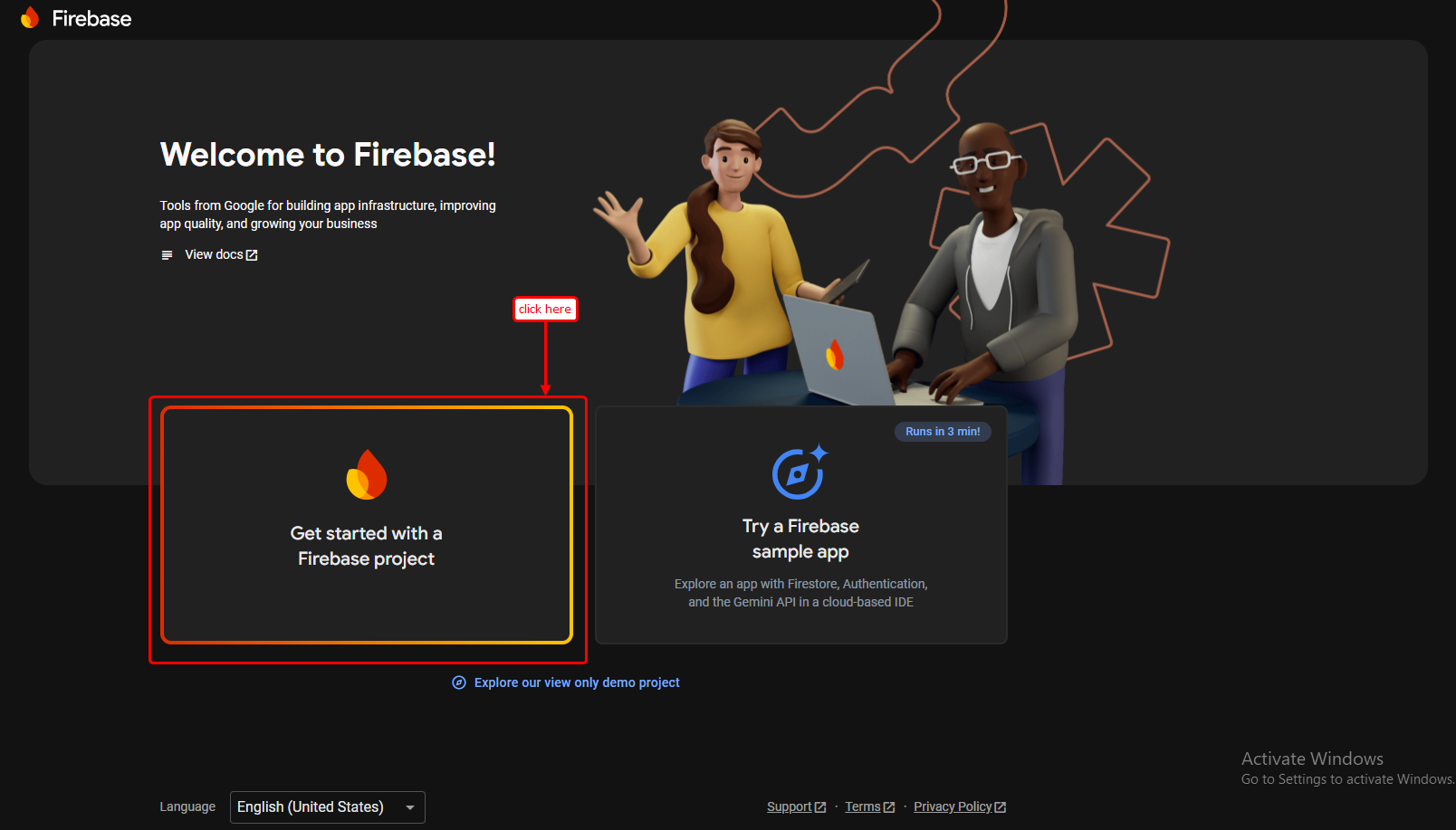The width and height of the screenshot is (1456, 830).
Task: Click the Firebase flame logo
Action: [30, 16]
